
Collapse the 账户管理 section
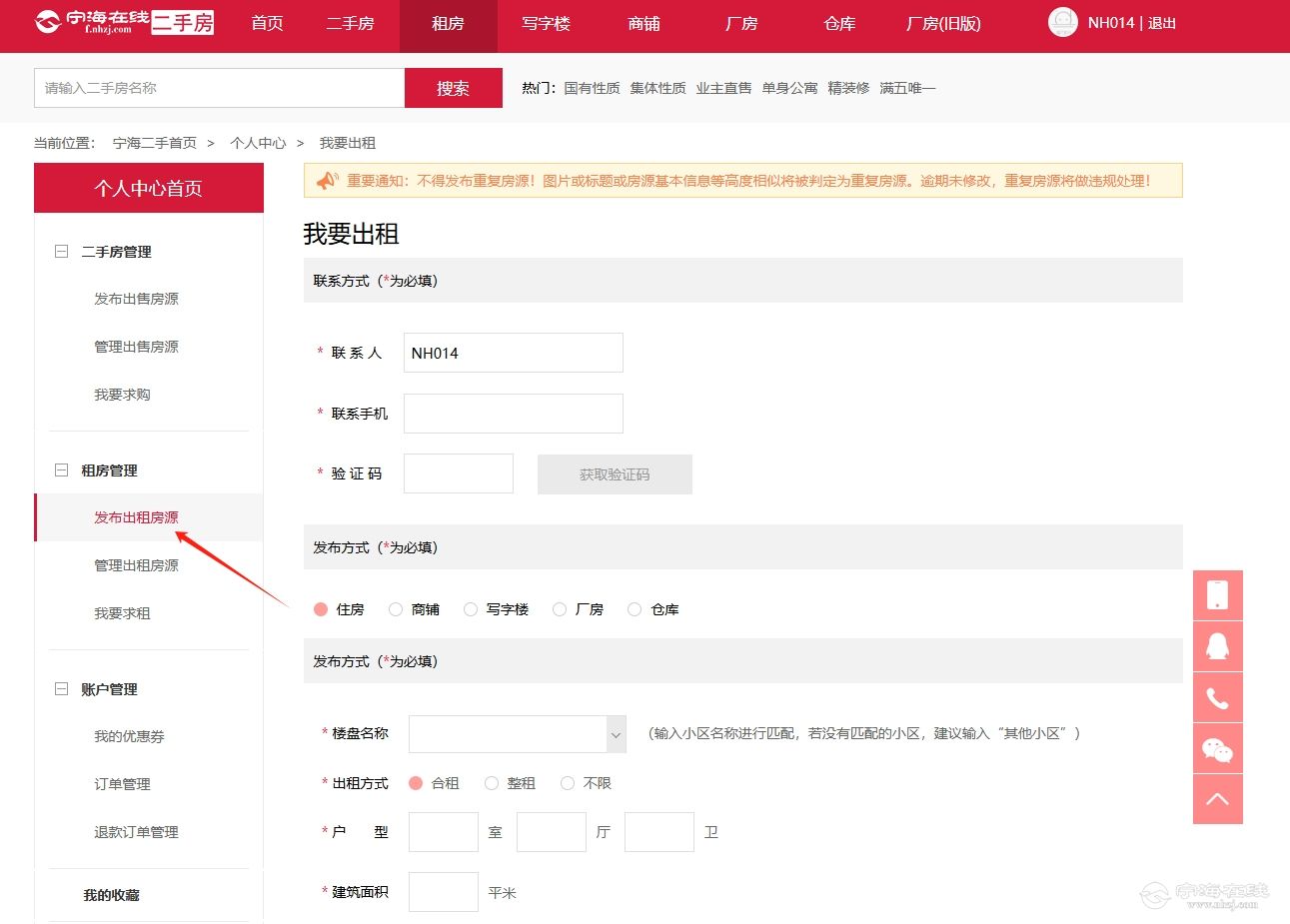click(61, 689)
